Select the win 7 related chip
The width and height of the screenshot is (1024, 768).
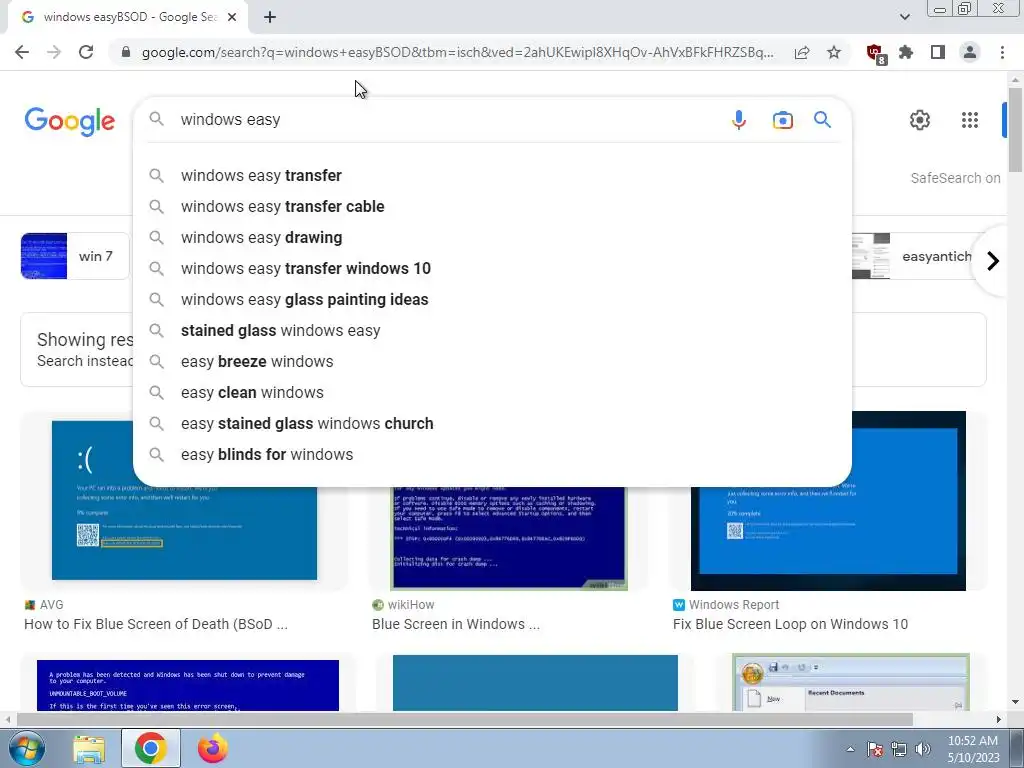(75, 256)
